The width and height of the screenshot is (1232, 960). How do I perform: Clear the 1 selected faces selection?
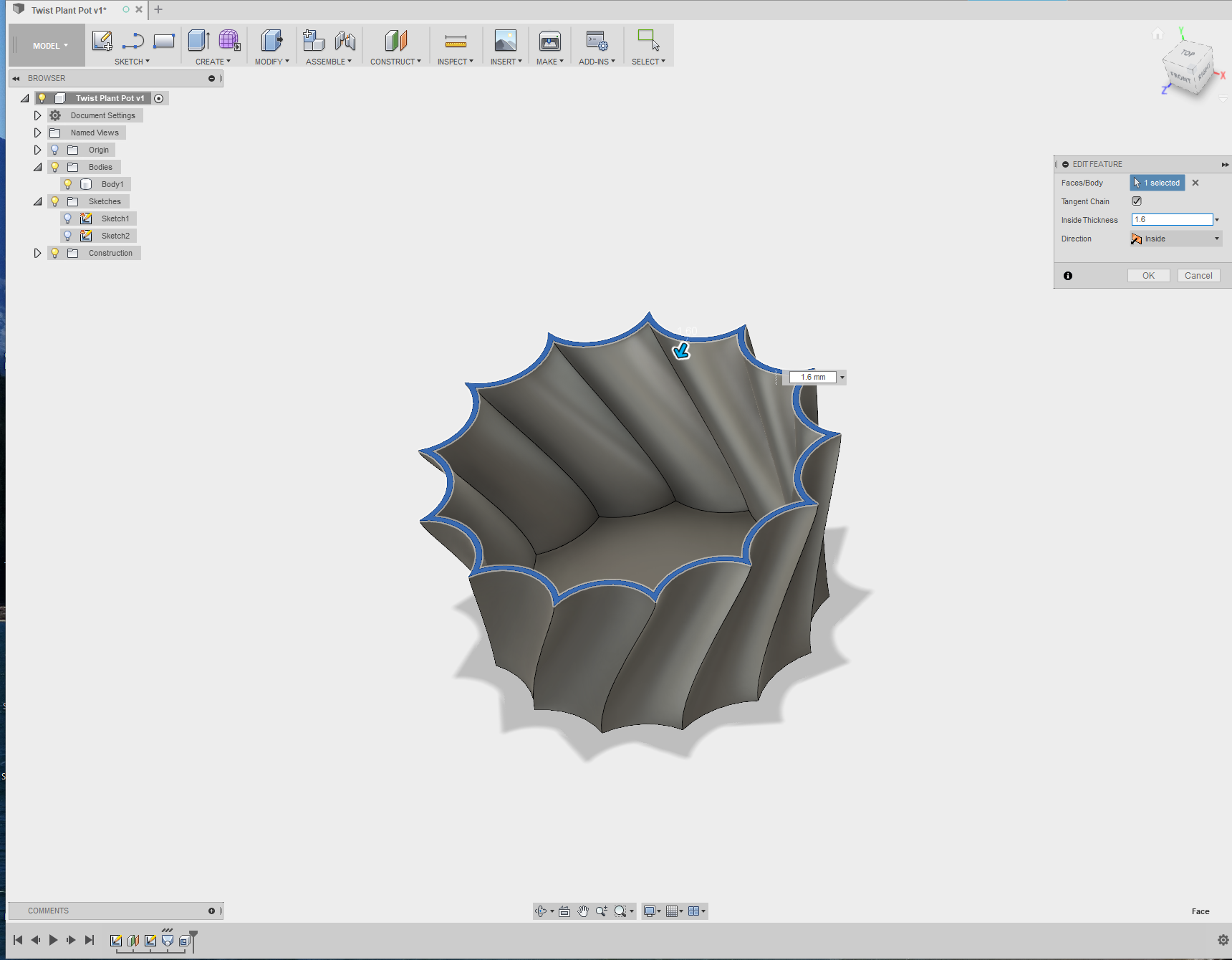1195,183
